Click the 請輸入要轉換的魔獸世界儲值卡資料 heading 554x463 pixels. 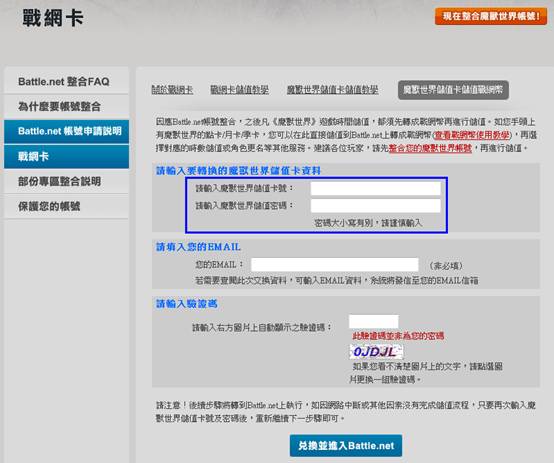(238, 171)
